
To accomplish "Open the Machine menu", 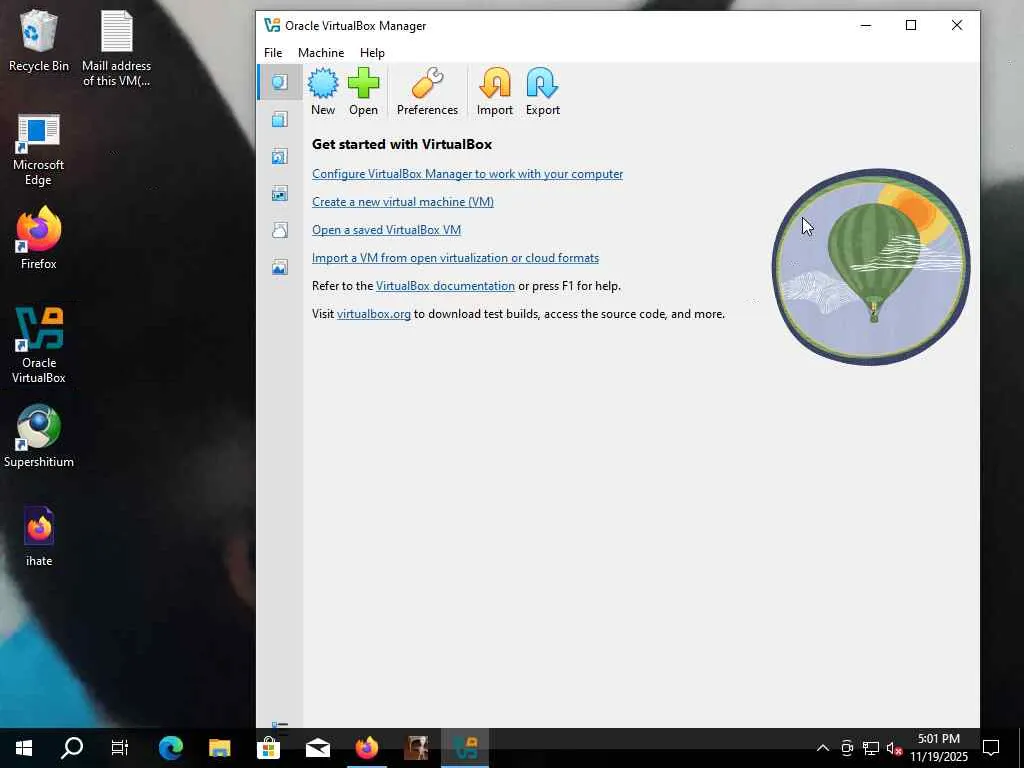I will 321,53.
